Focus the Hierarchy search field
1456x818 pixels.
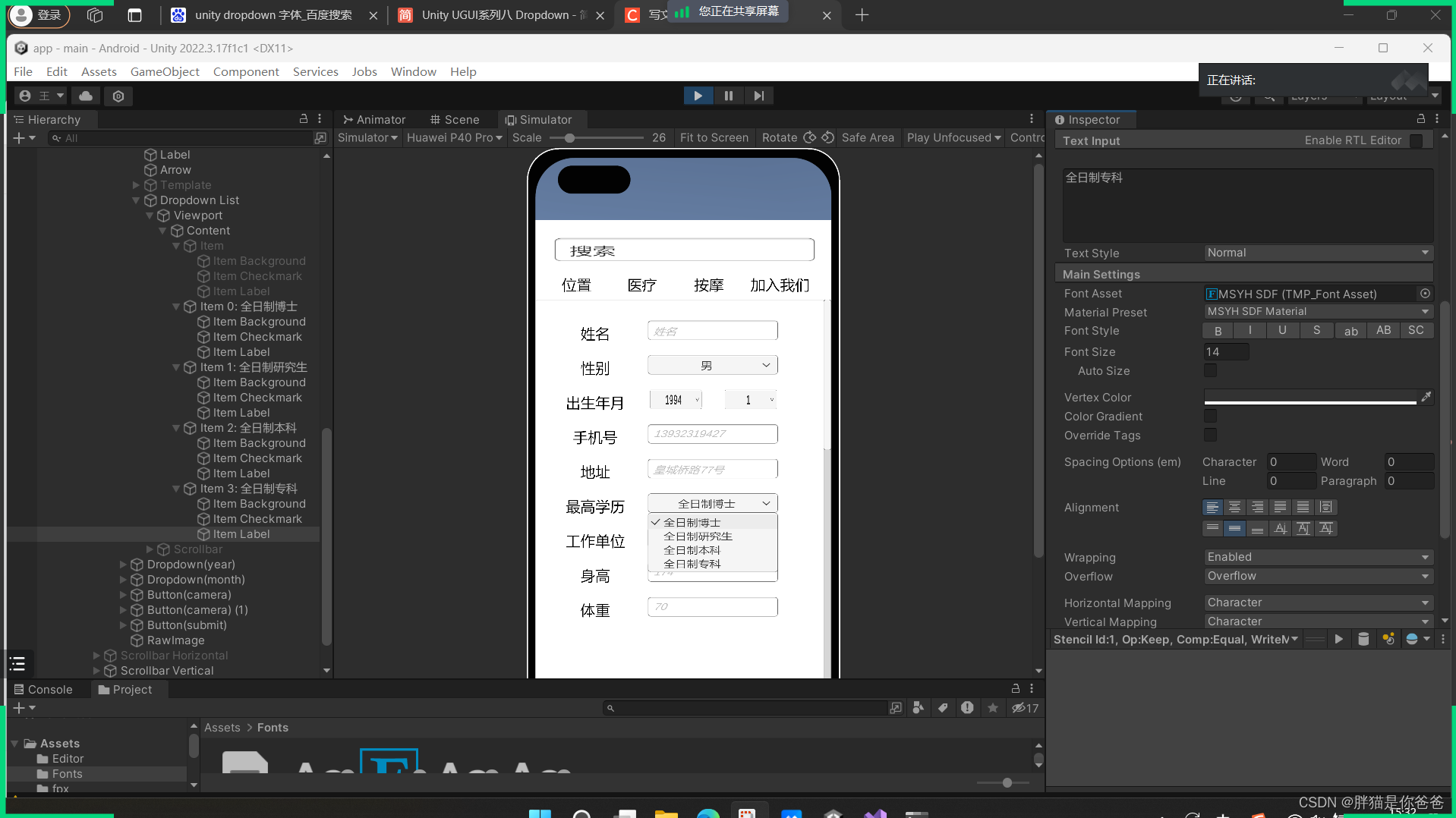coord(182,138)
